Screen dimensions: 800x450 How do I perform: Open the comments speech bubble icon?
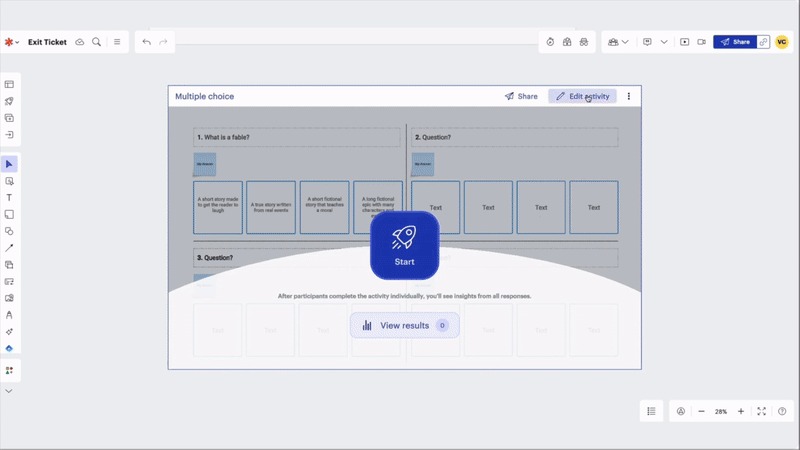coord(647,42)
